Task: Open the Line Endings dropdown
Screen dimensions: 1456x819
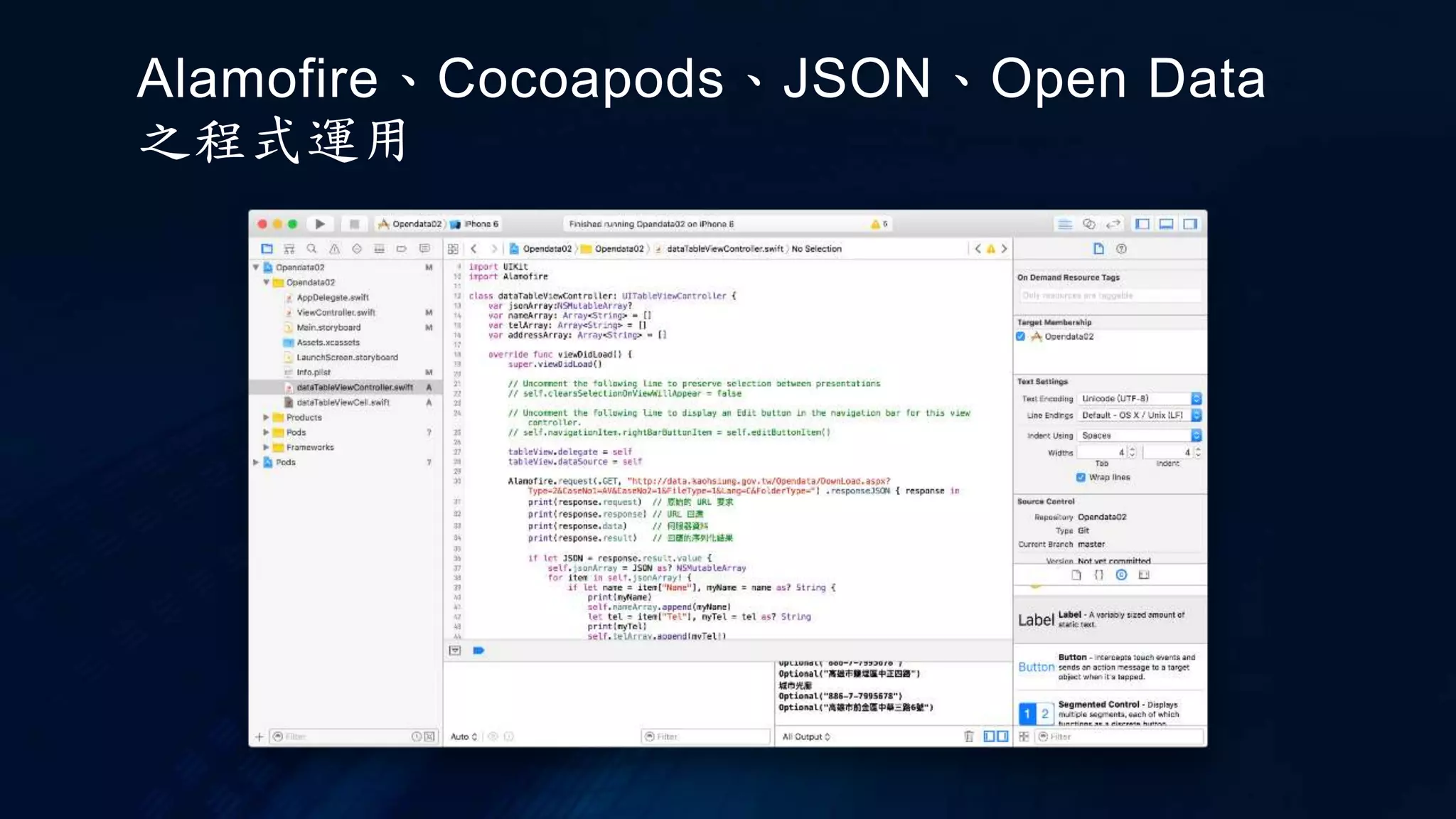Action: click(x=1140, y=415)
